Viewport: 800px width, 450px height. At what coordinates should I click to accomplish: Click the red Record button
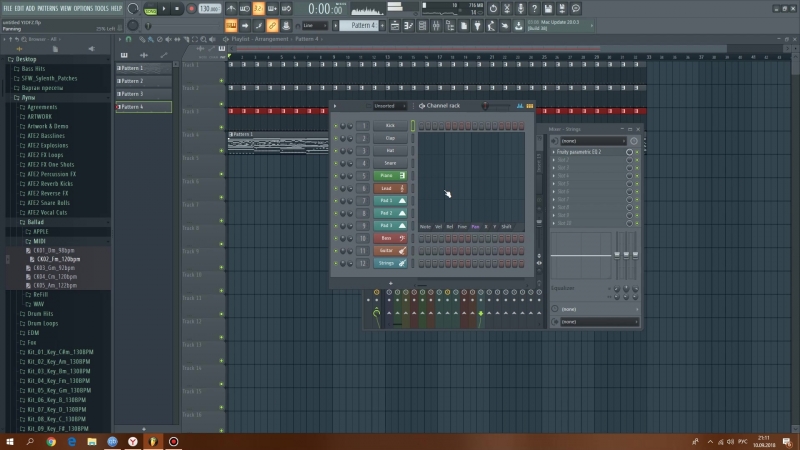(x=191, y=9)
